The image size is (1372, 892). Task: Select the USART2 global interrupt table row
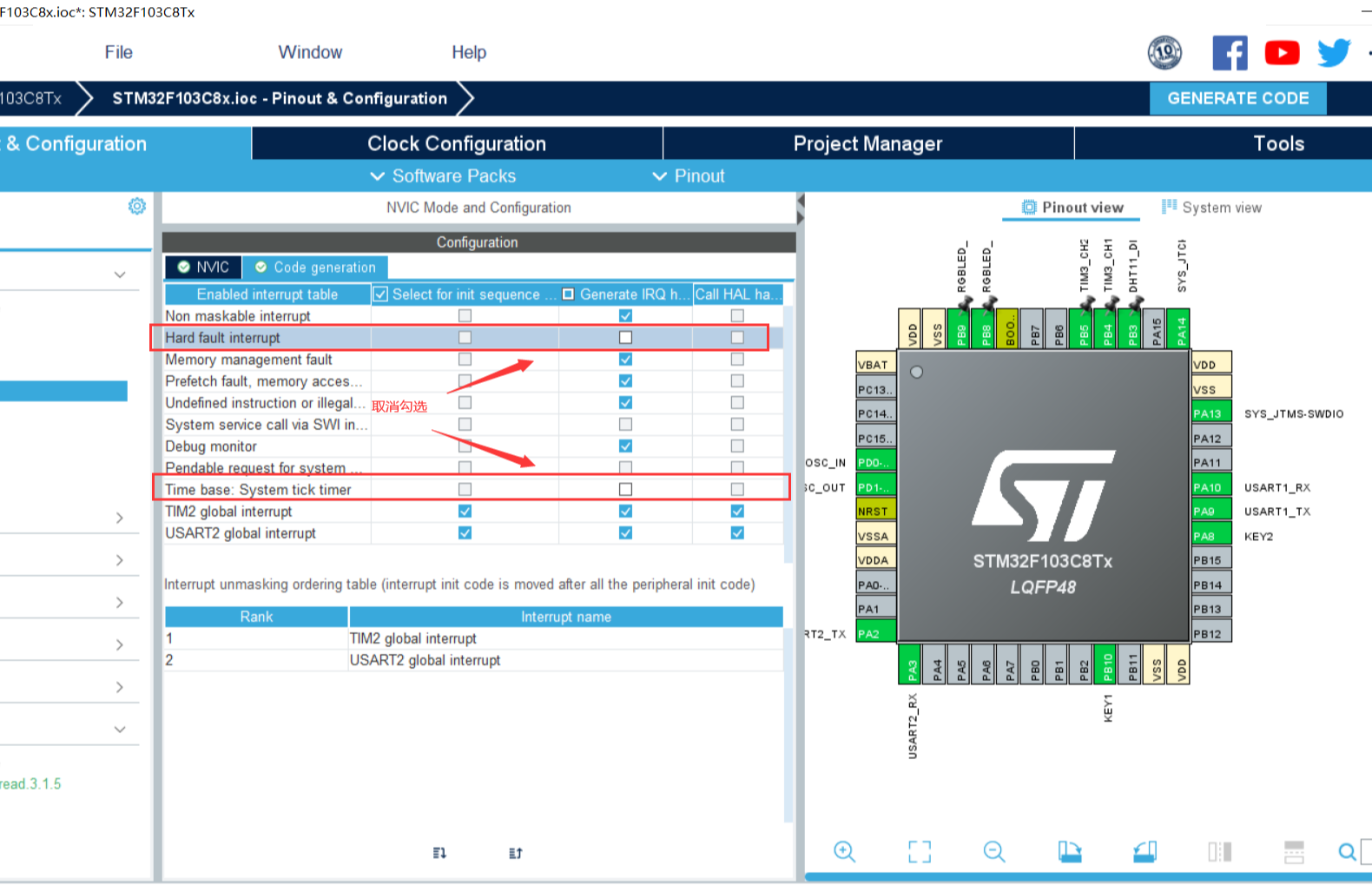473,532
